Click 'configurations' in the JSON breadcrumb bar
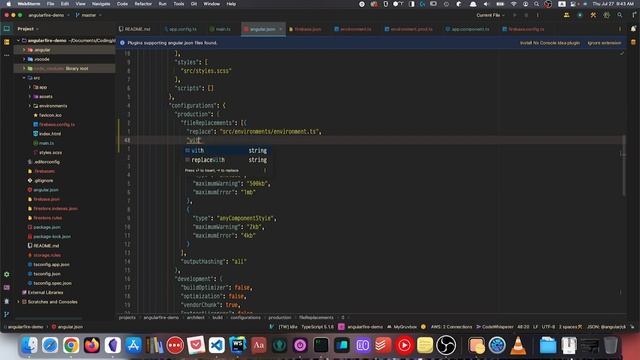The image size is (640, 360). [x=245, y=317]
